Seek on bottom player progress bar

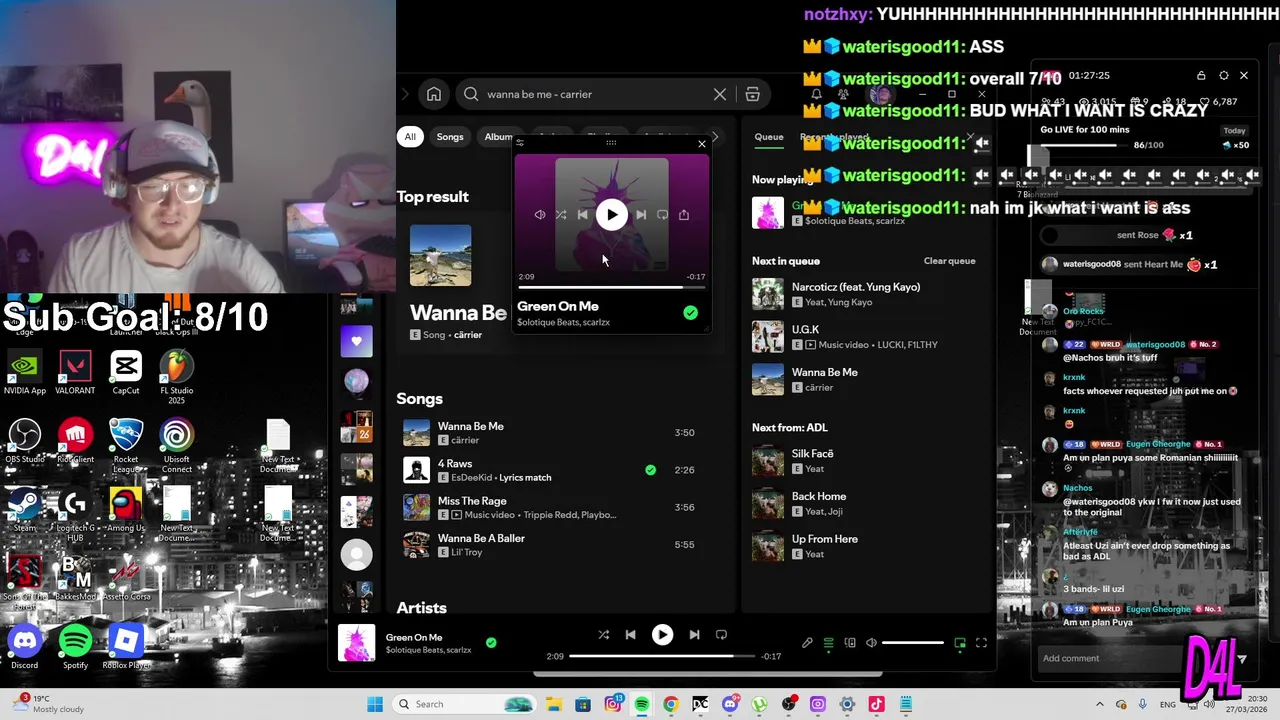point(662,656)
